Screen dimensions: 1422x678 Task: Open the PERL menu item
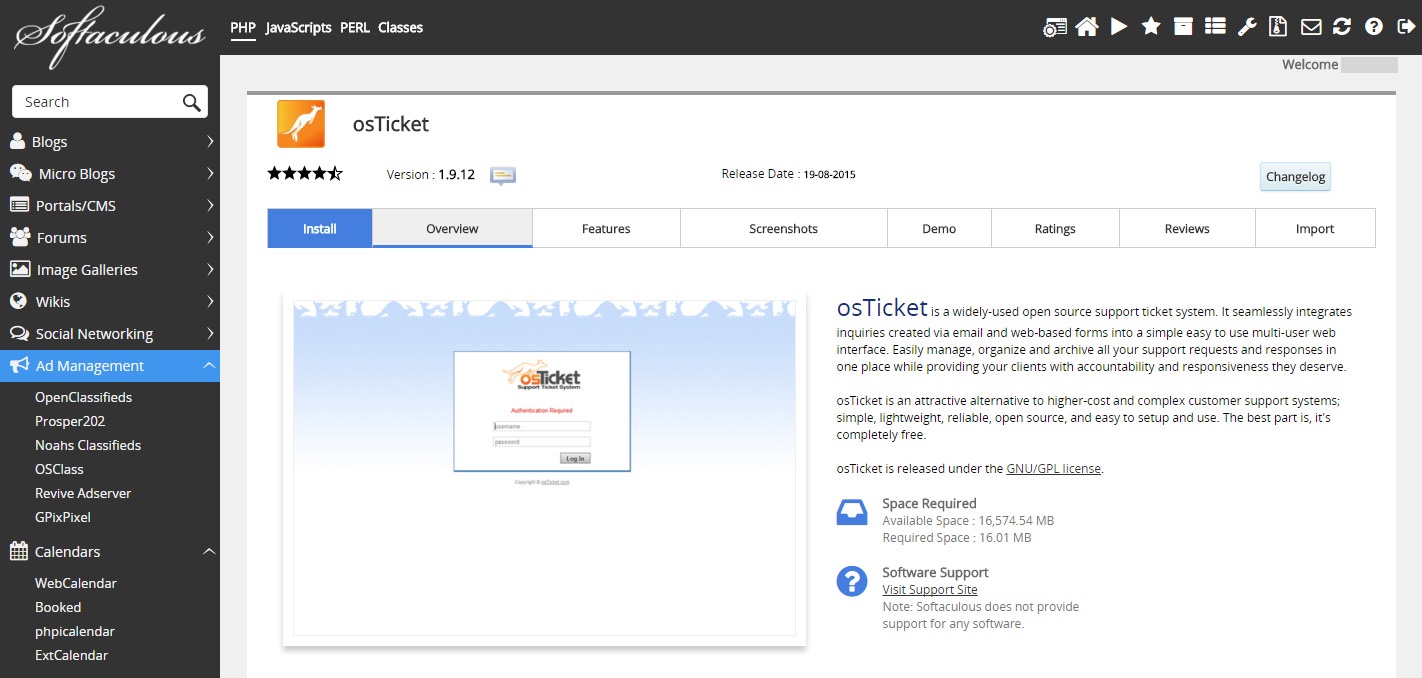click(x=354, y=28)
